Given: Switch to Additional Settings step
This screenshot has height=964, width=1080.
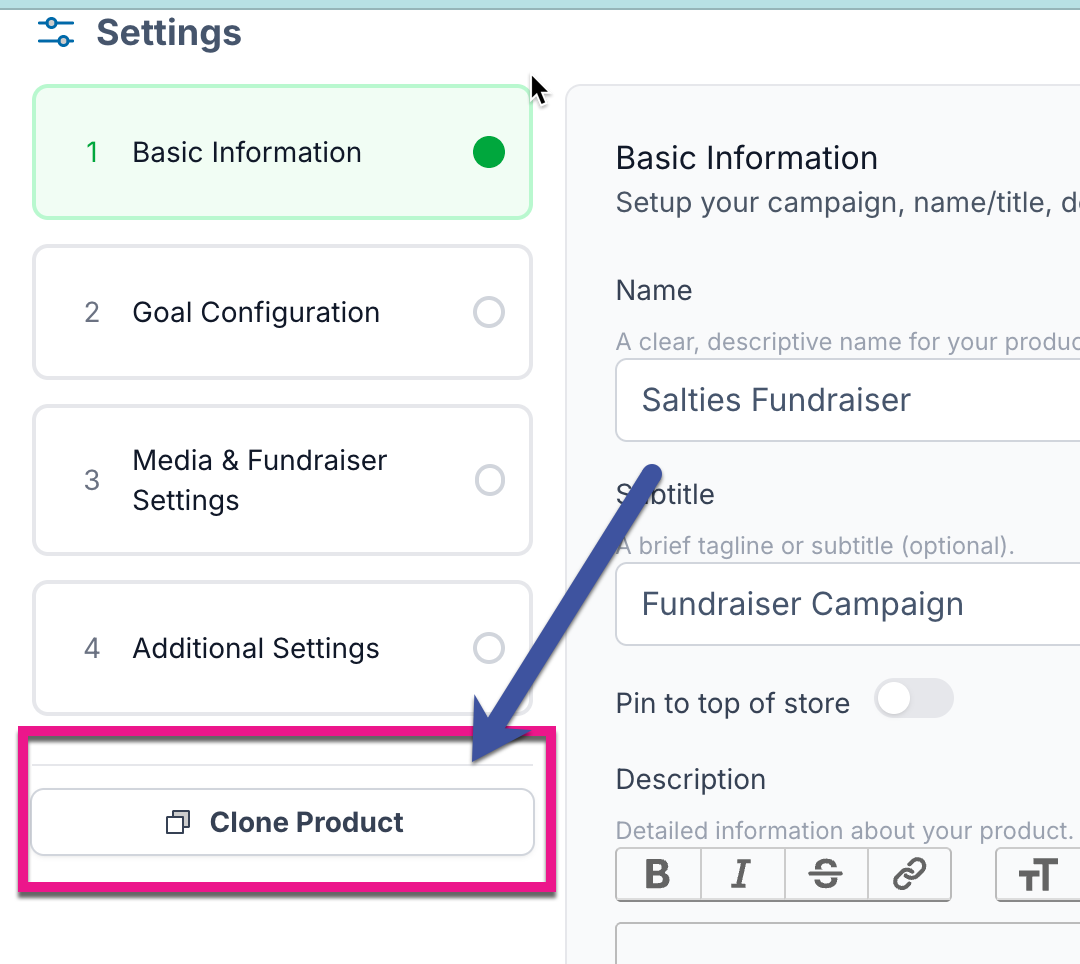Looking at the screenshot, I should [x=256, y=649].
